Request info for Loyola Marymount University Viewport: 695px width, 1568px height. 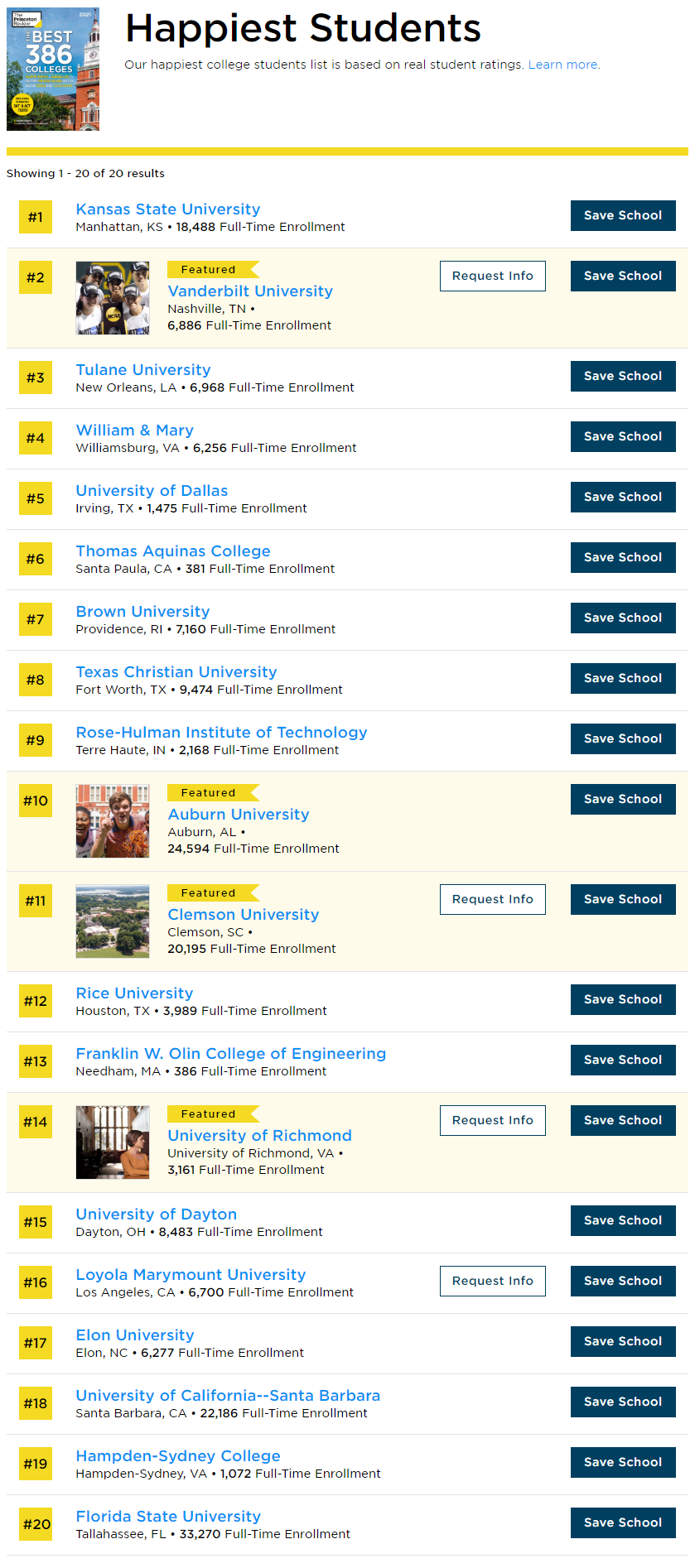(493, 1281)
